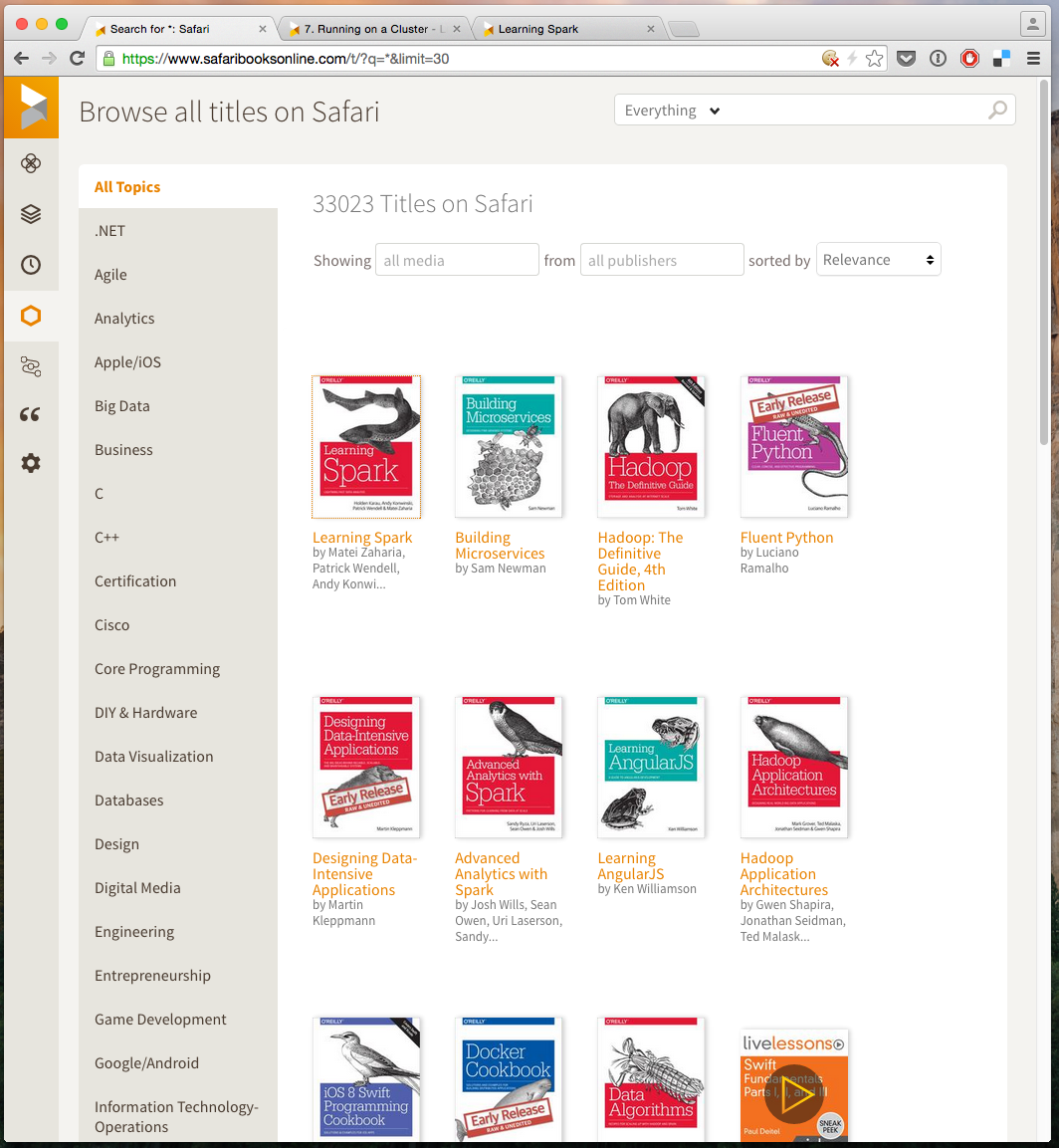
Task: Reload the page with the refresh icon
Action: [77, 59]
